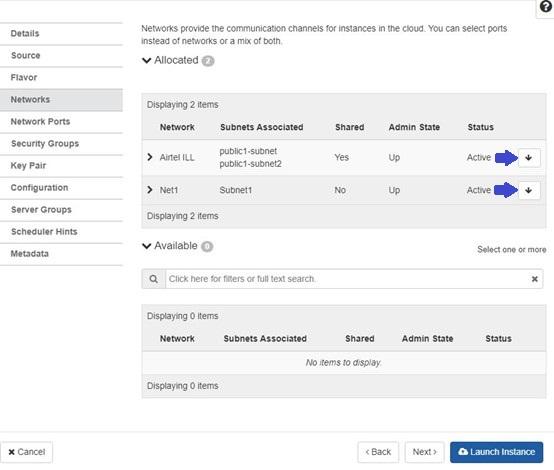Expand the Net1 row details
Screen dimensions: 554x470
tap(150, 190)
